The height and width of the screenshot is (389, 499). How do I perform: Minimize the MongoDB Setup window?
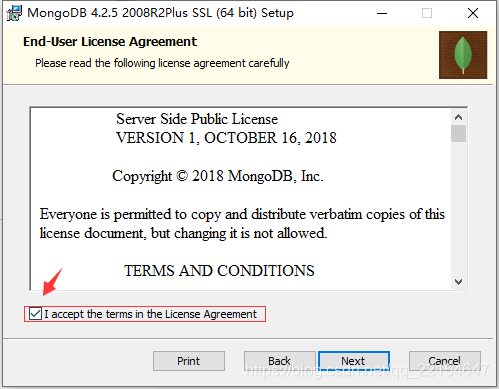coord(382,13)
